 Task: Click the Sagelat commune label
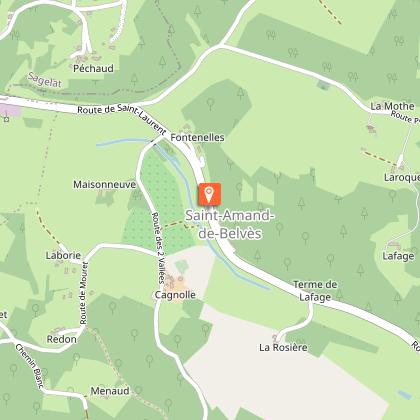pos(45,80)
